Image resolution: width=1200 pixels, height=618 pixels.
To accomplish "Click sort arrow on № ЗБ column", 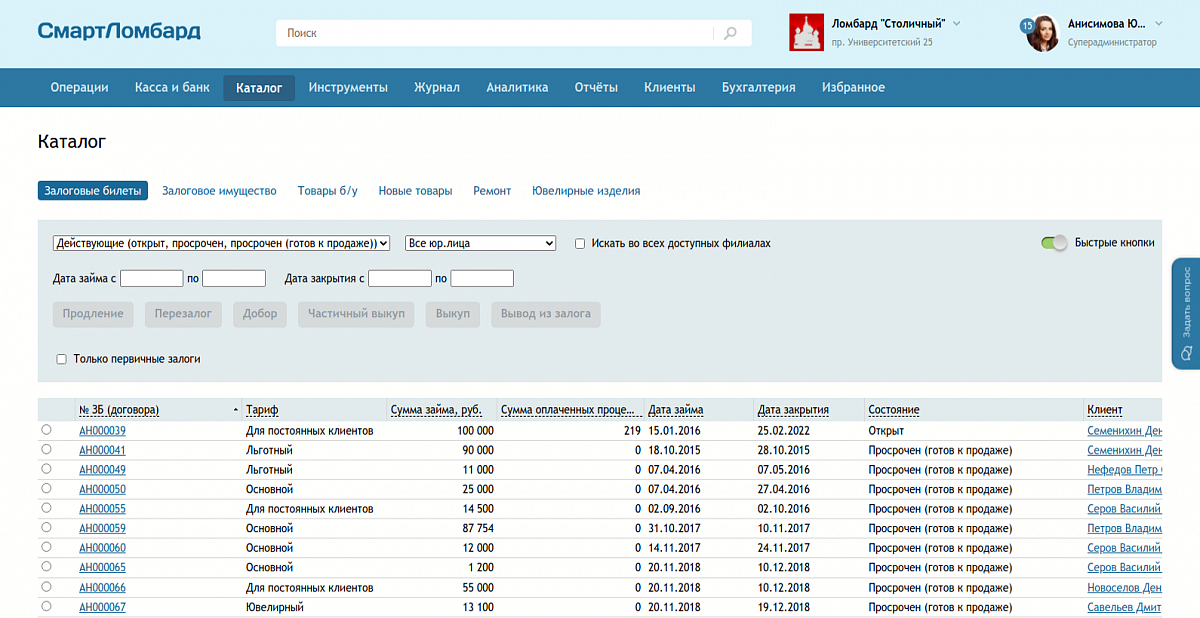I will (235, 410).
